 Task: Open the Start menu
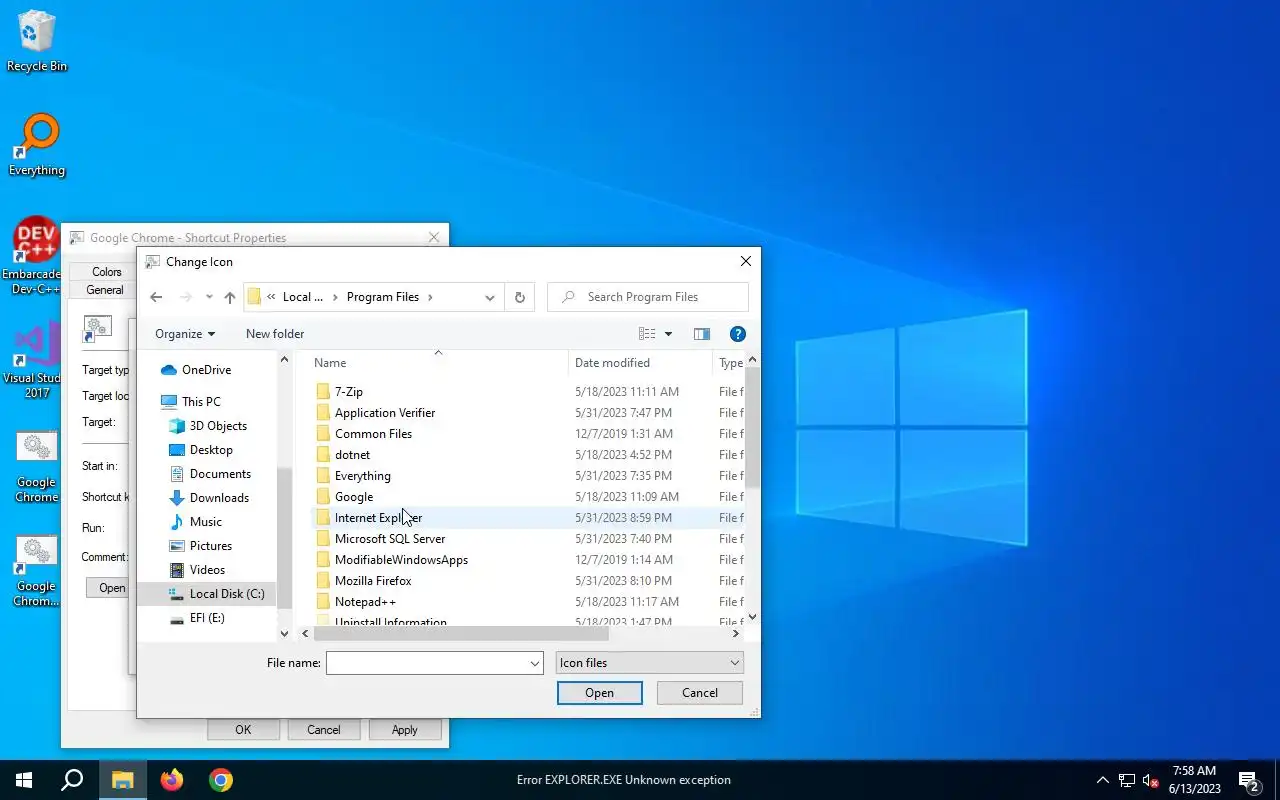tap(24, 780)
